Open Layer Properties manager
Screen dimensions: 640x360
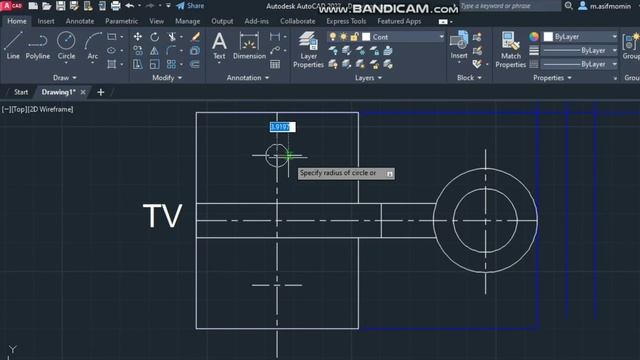[x=308, y=49]
